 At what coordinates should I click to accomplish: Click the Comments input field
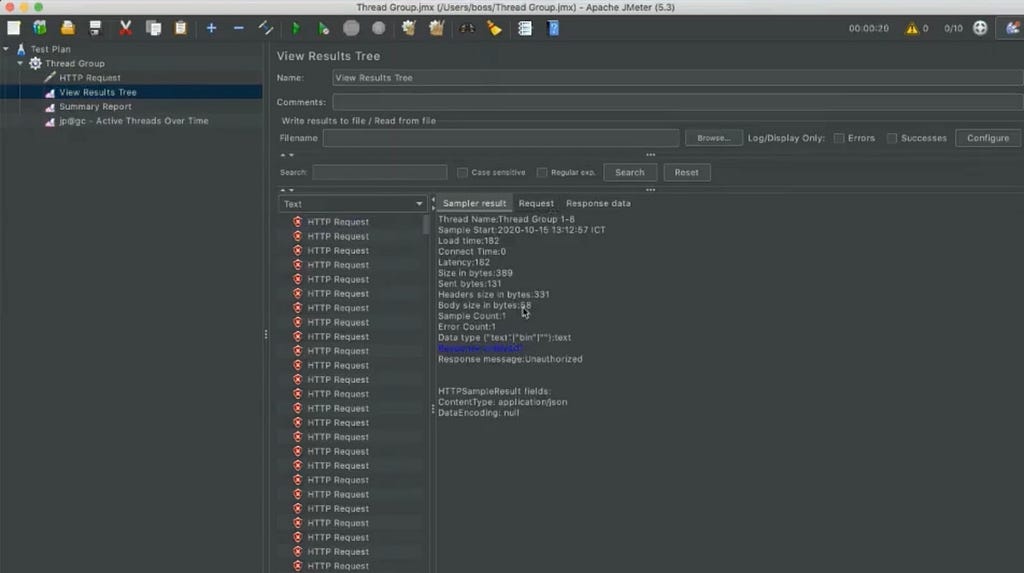click(678, 102)
